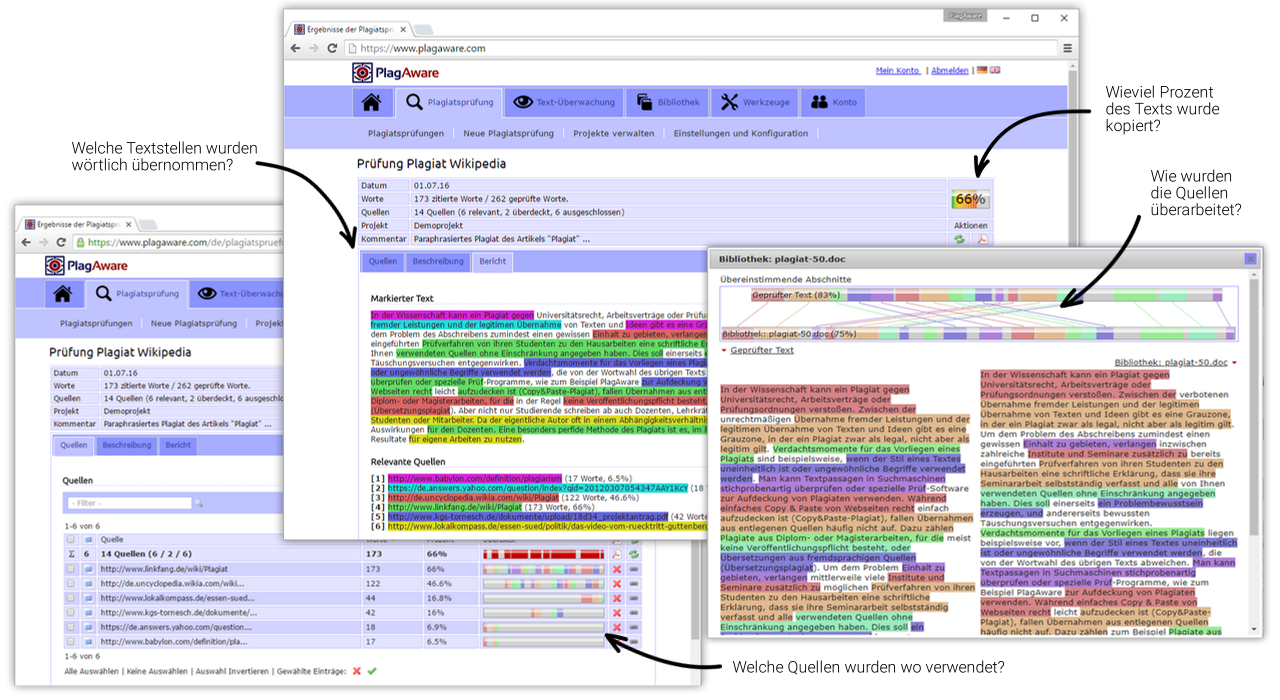This screenshot has width=1280, height=700.
Task: Click PlagAware logo in center window
Action: click(395, 72)
